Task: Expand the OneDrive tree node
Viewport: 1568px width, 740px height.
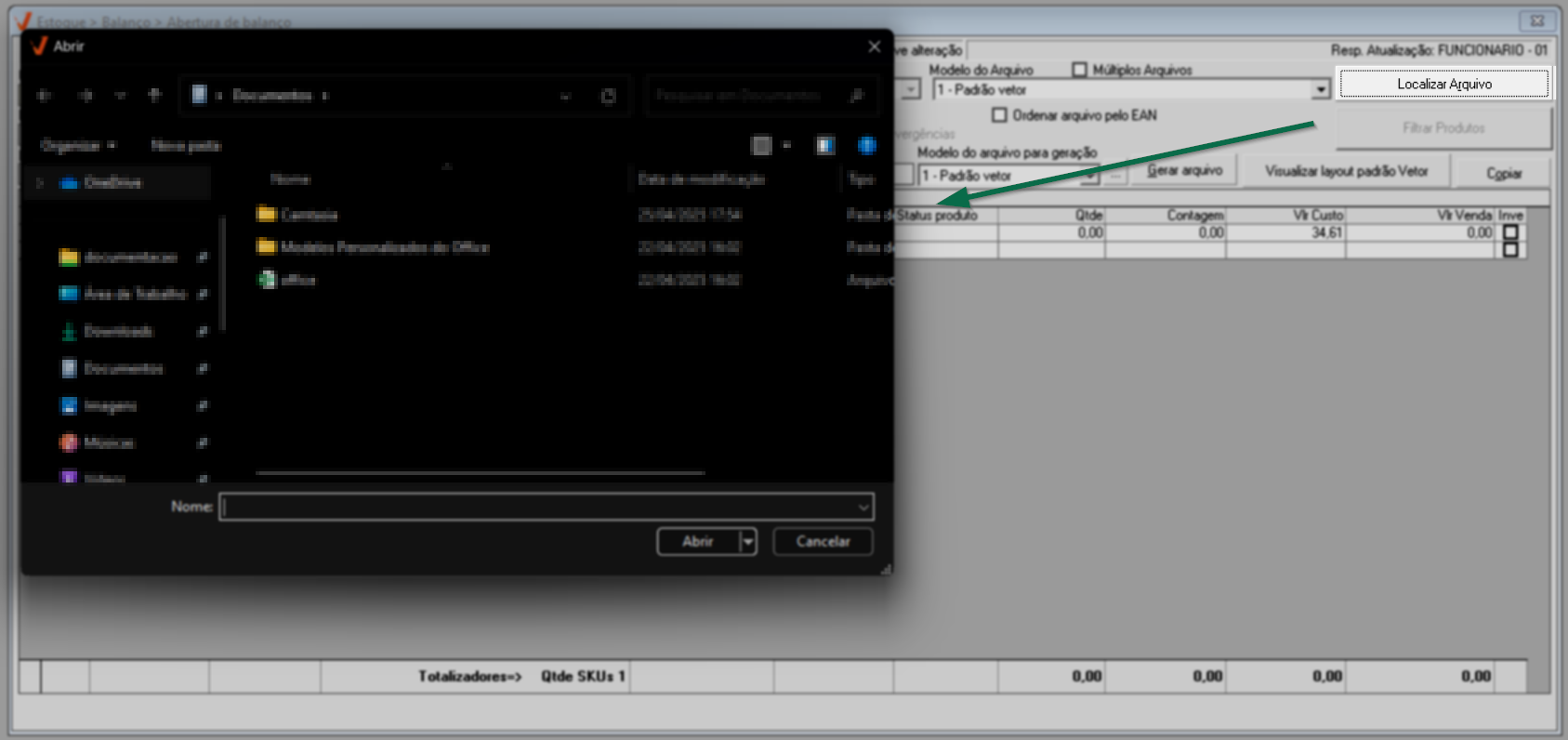Action: [40, 183]
